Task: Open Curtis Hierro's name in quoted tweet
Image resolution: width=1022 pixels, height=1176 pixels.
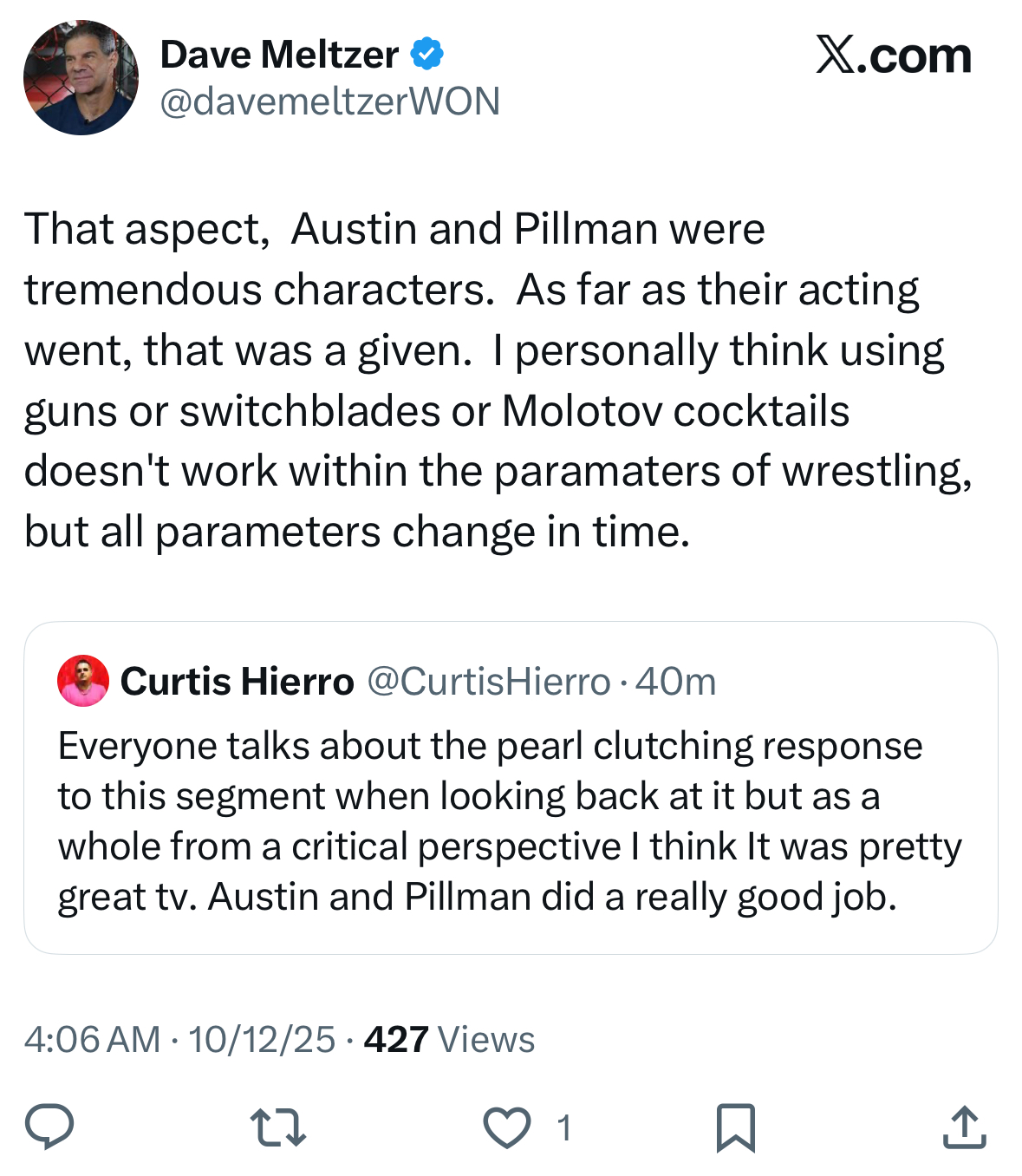Action: [237, 682]
